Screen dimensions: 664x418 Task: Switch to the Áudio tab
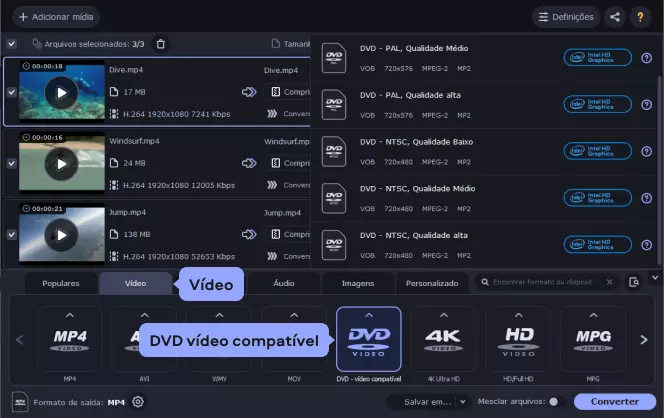tap(284, 283)
